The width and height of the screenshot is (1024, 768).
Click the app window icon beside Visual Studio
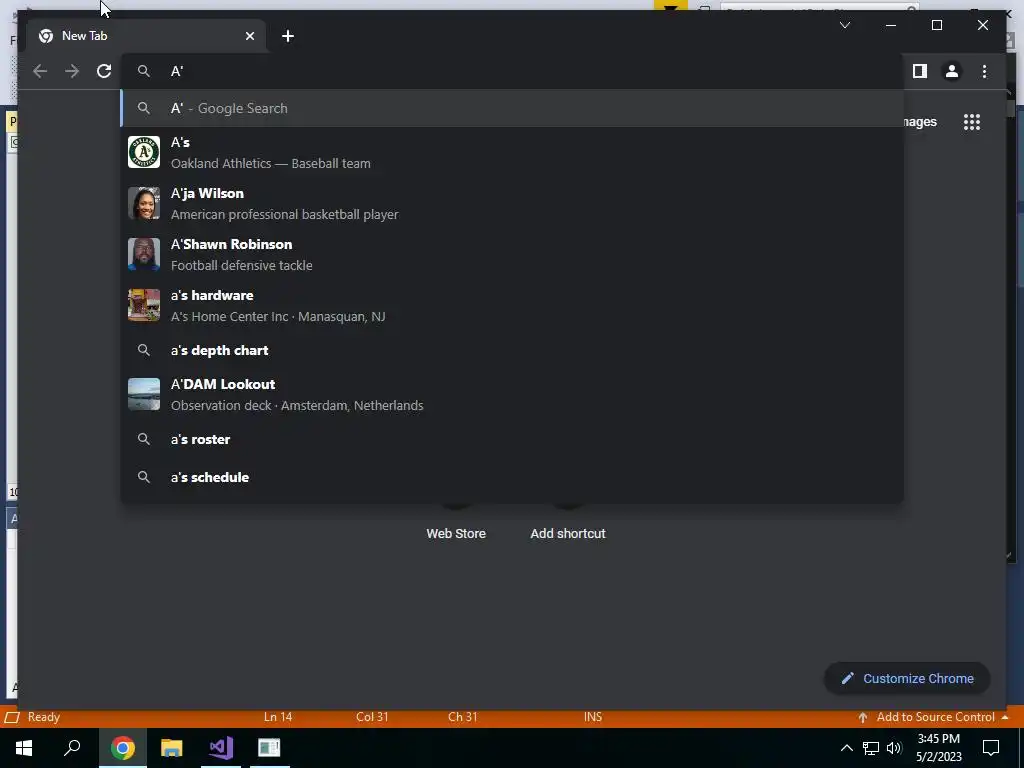tap(269, 748)
